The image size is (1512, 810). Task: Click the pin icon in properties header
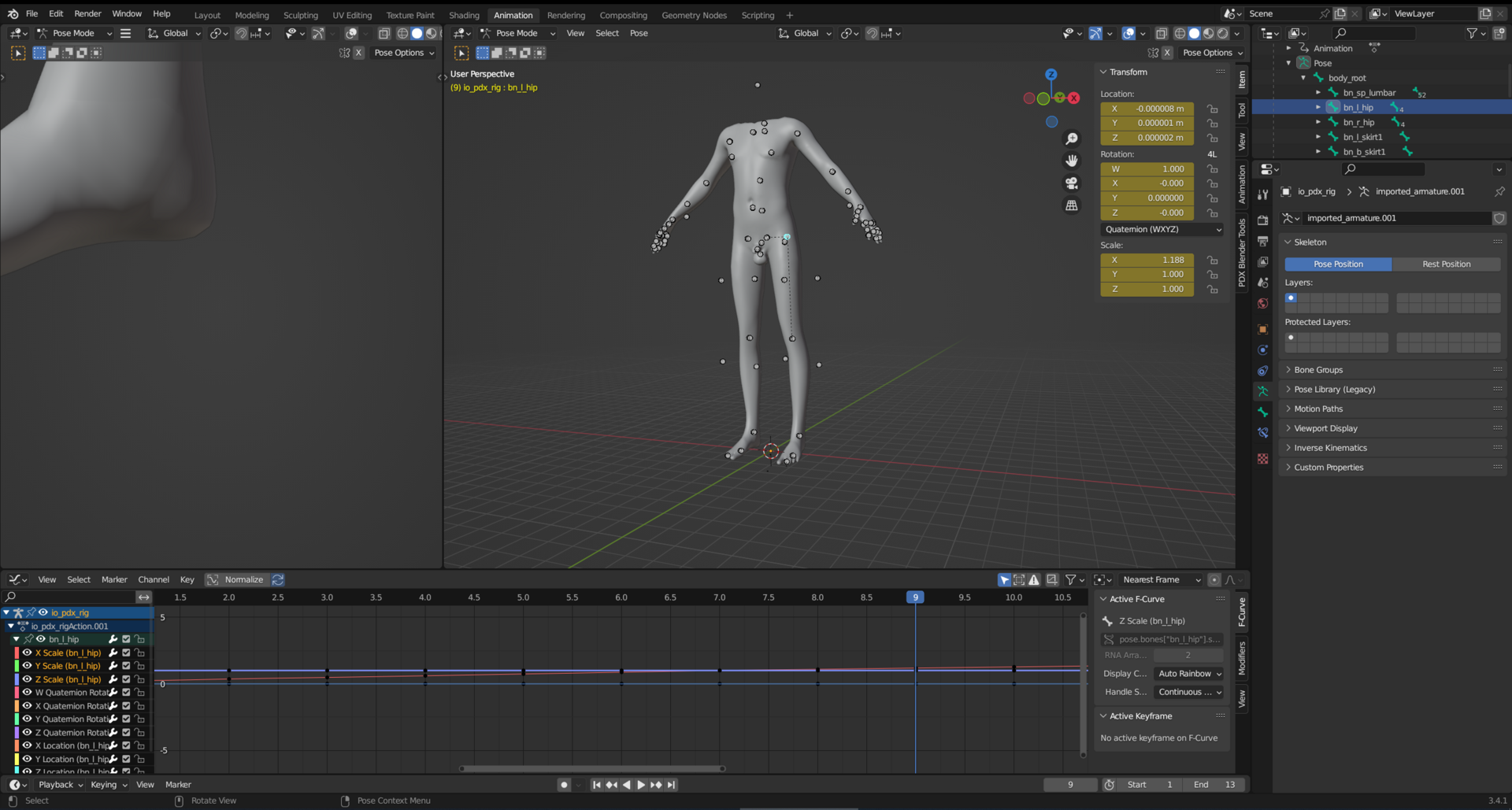(x=1499, y=191)
